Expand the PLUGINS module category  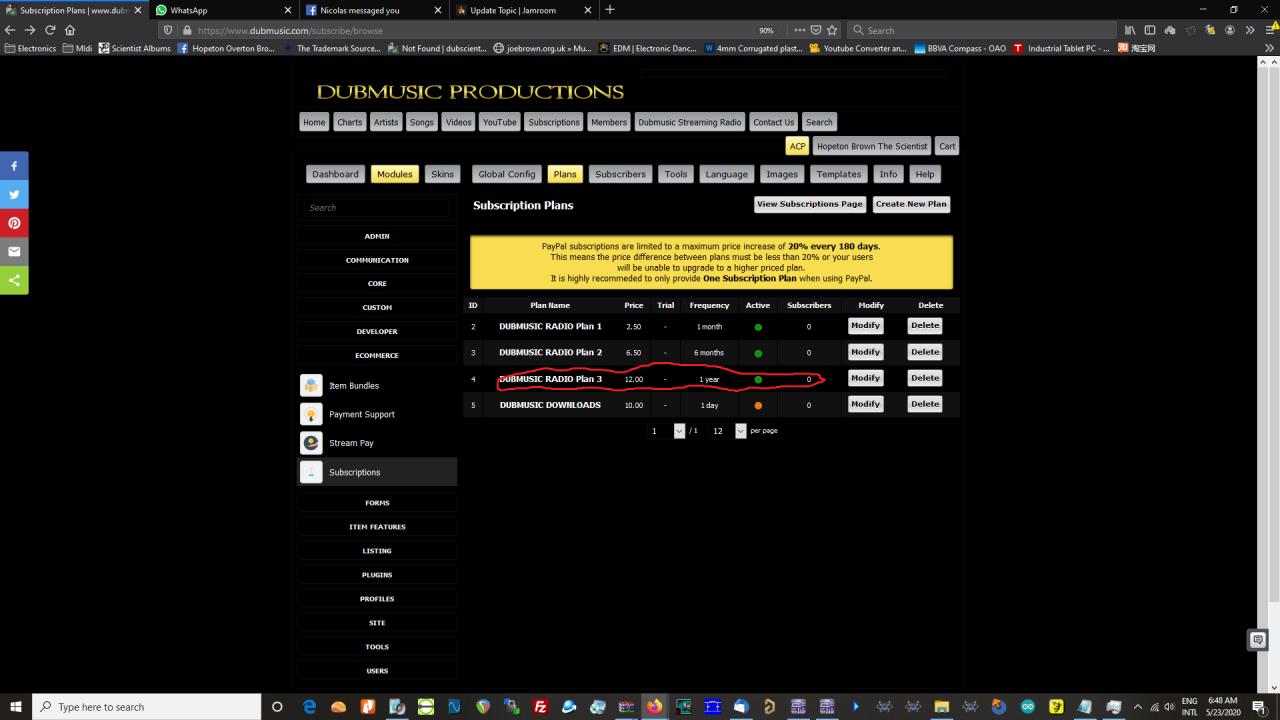pos(377,575)
